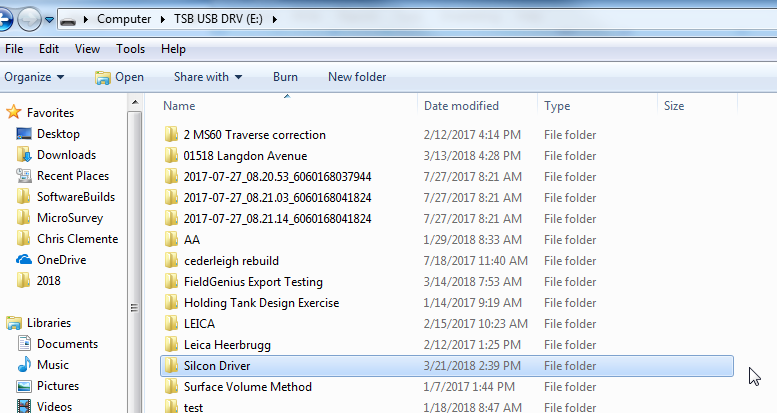Open the OneDrive cloud icon in Favorites

point(24,260)
